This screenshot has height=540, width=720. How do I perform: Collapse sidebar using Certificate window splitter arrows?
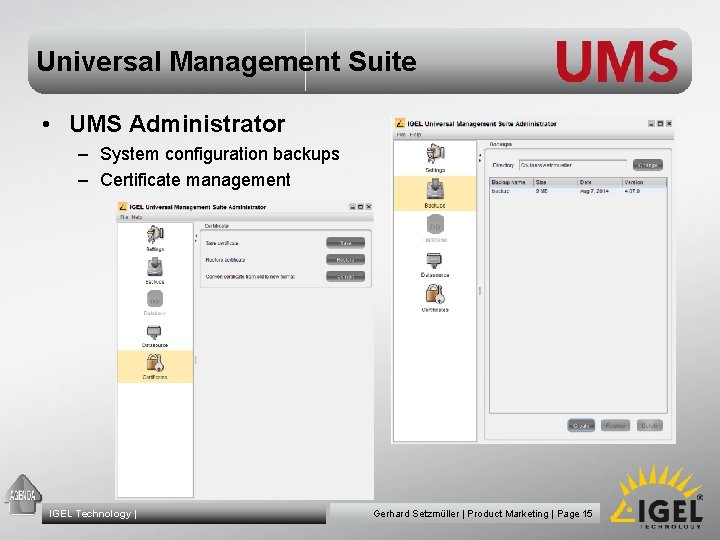point(196,238)
